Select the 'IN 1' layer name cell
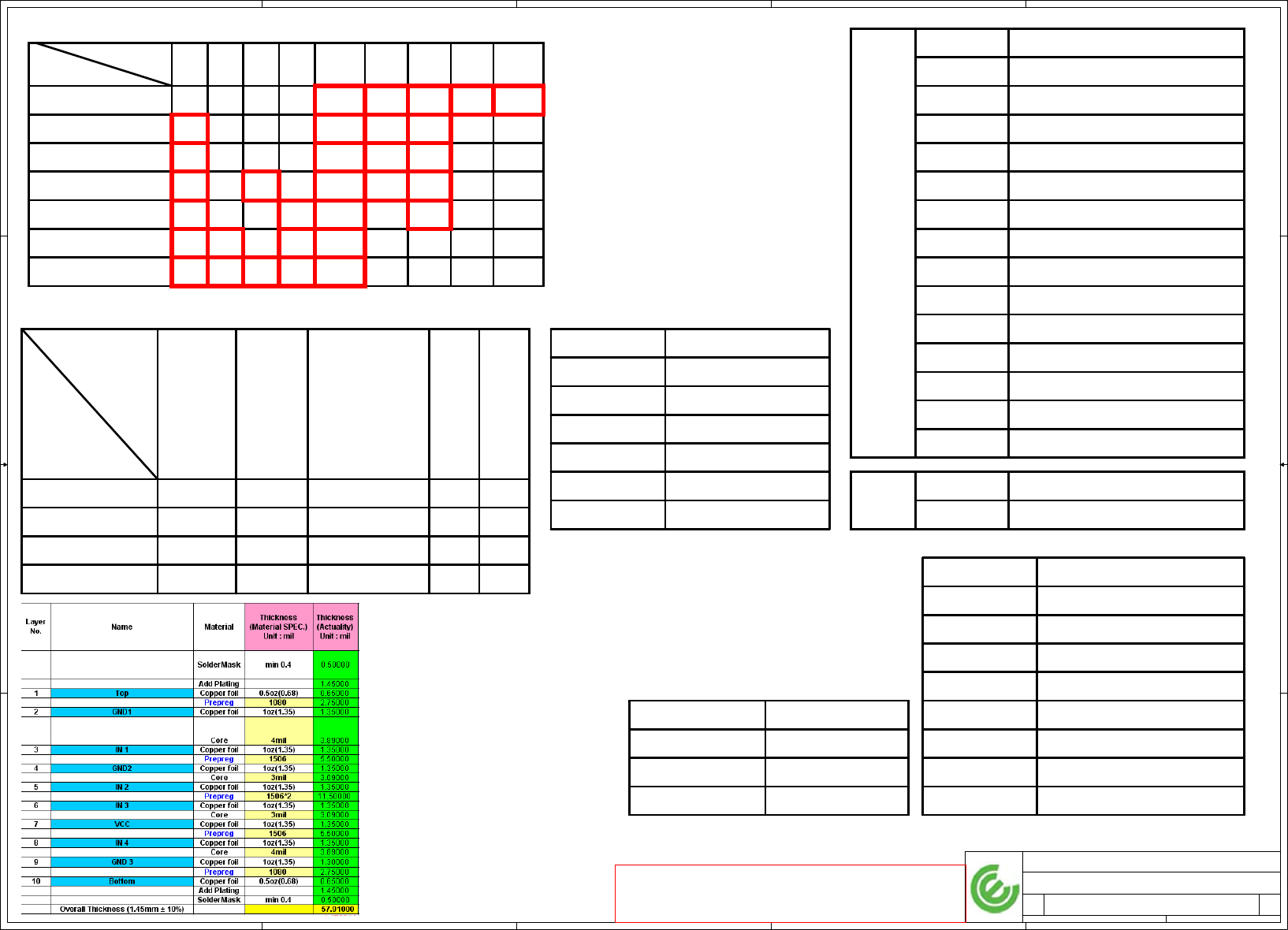Image resolution: width=1288 pixels, height=930 pixels. [x=122, y=750]
